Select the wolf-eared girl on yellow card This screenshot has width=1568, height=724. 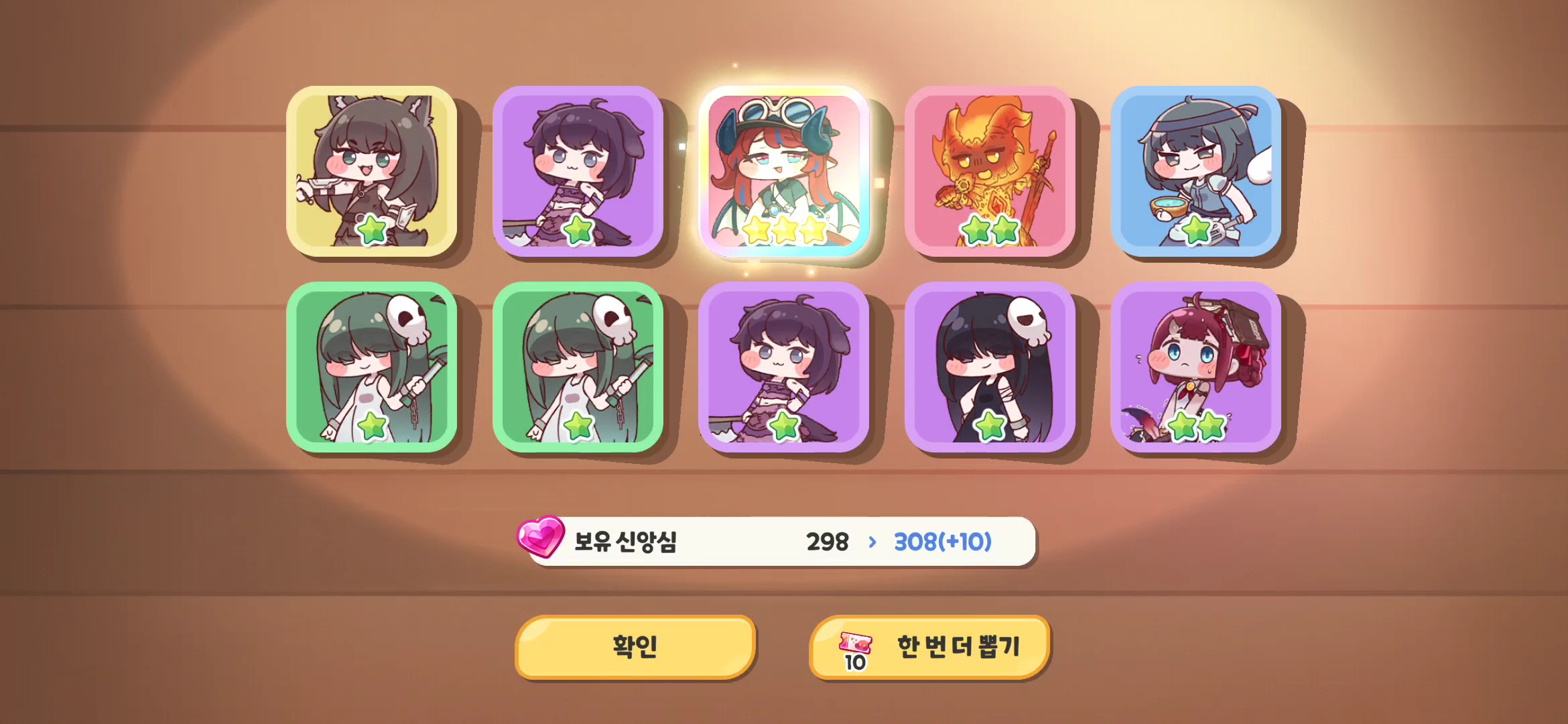pos(371,171)
